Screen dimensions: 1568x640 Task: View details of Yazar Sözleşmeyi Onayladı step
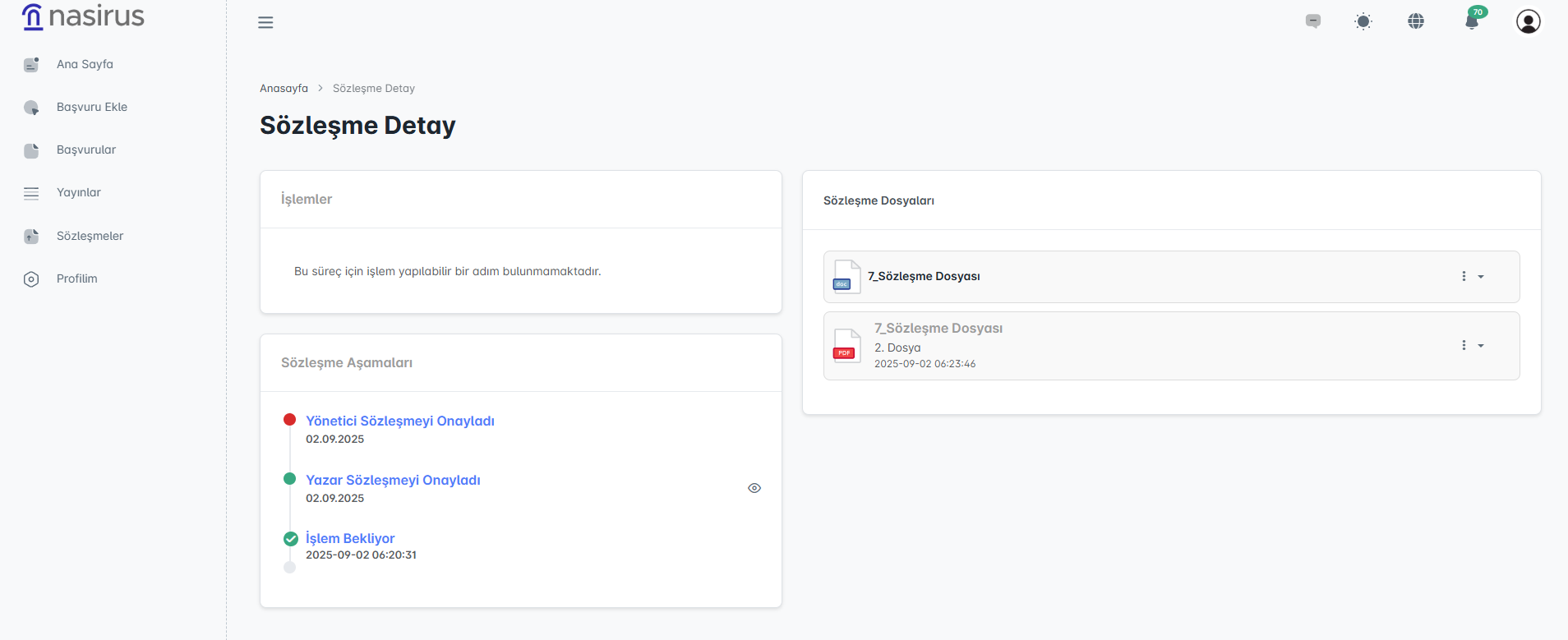coord(754,488)
